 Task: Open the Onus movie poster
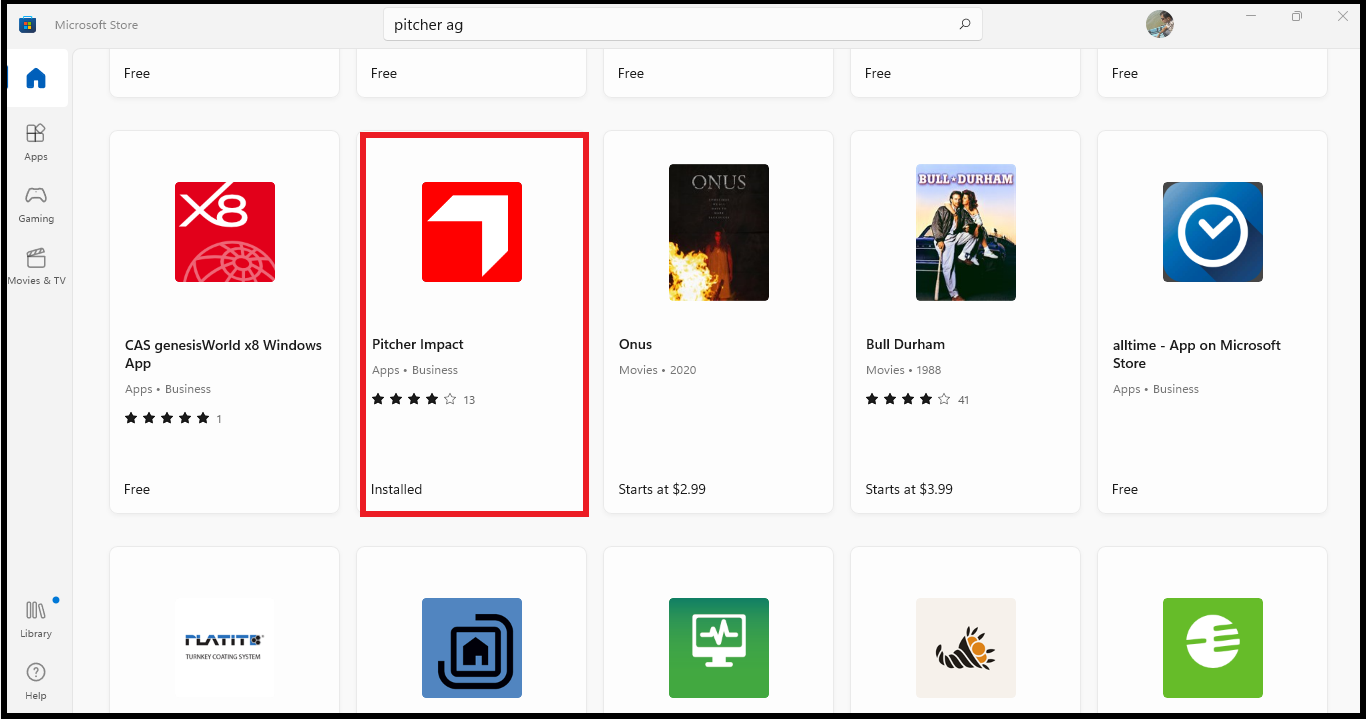(718, 232)
